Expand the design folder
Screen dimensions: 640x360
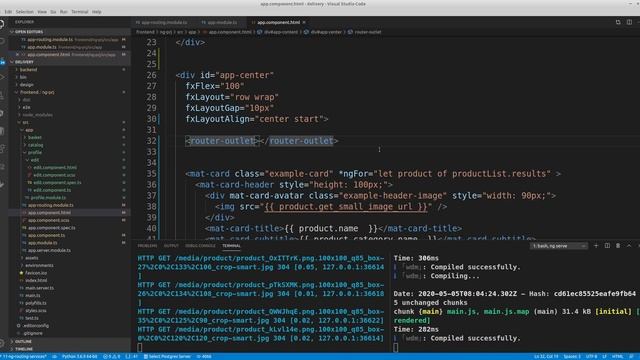27,85
